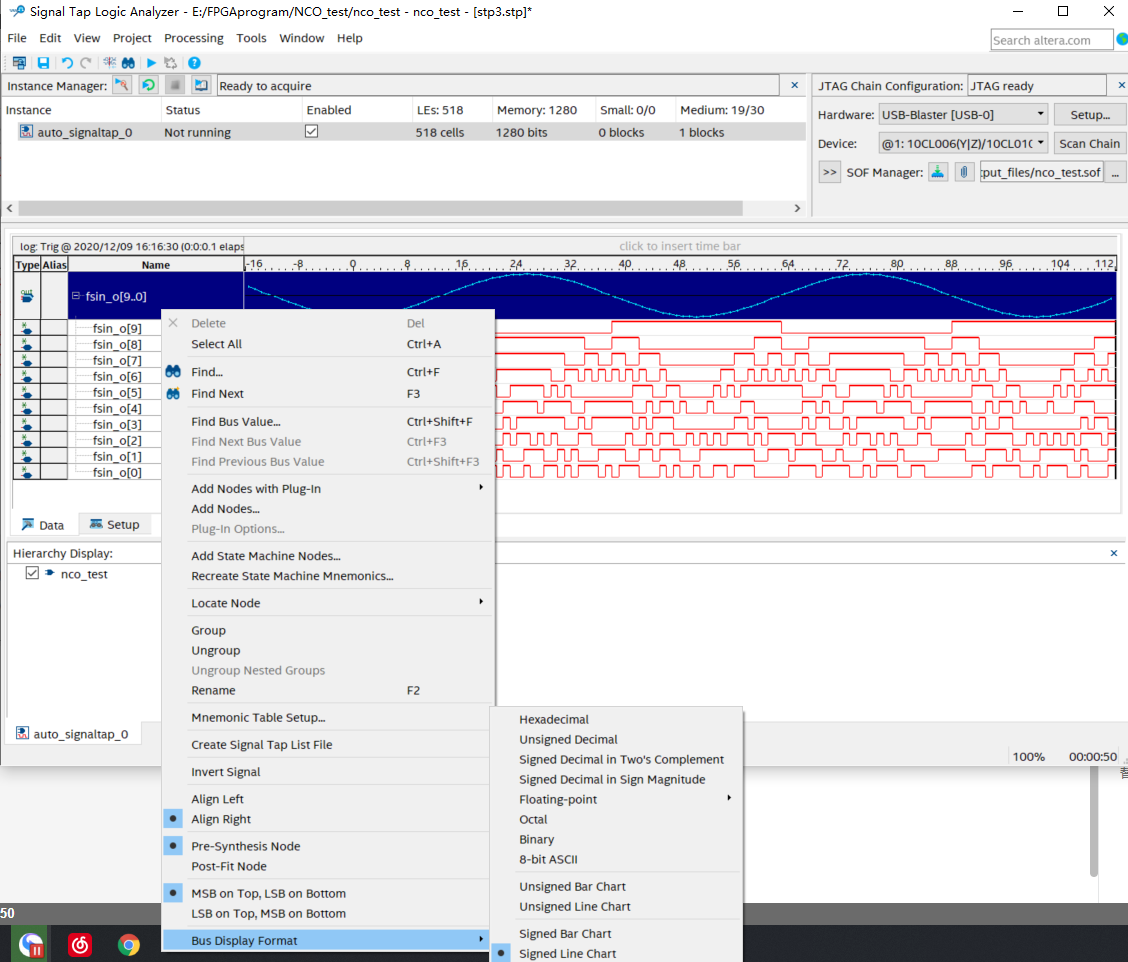The width and height of the screenshot is (1128, 962).
Task: Click the attach SOF paperclip icon
Action: 964,172
